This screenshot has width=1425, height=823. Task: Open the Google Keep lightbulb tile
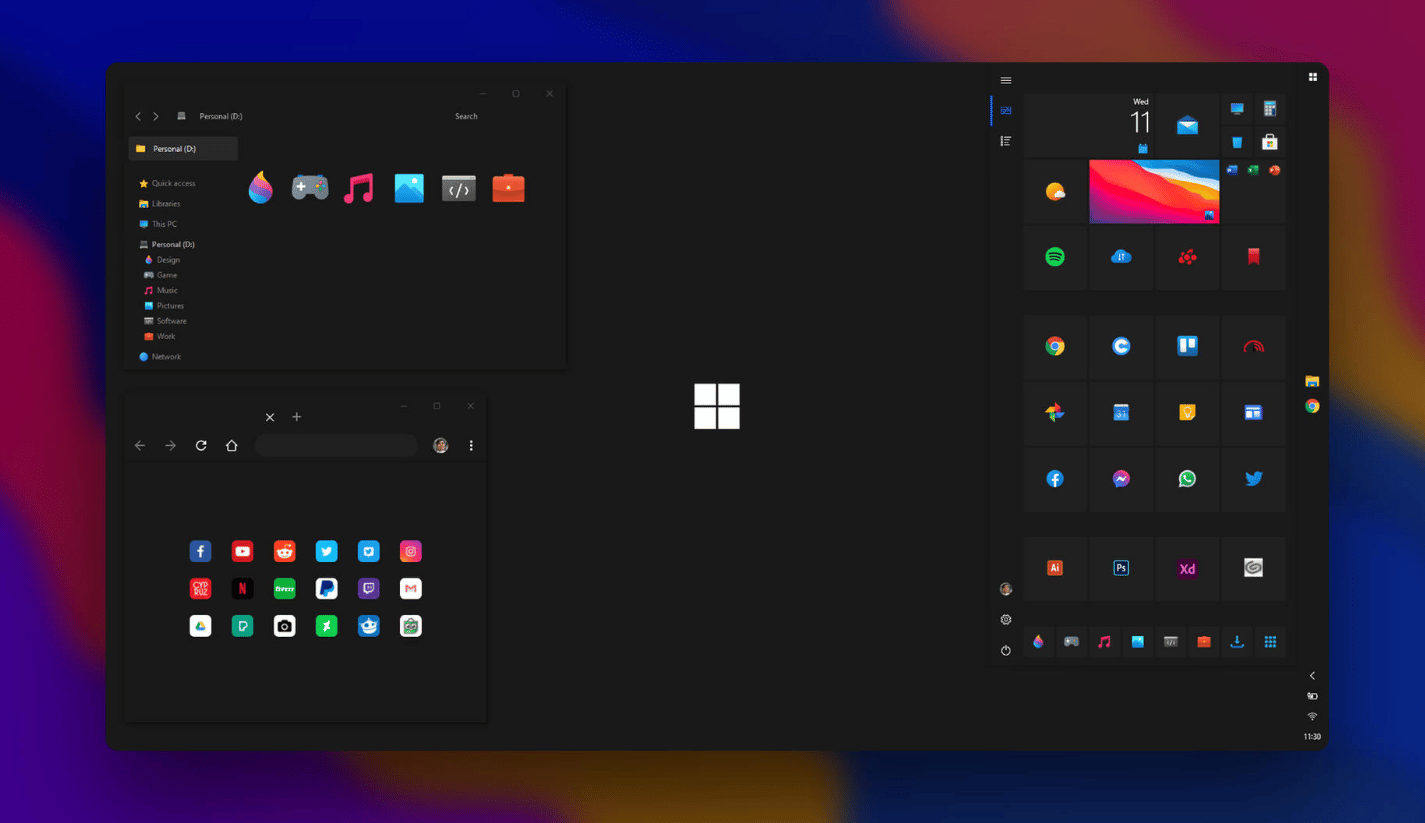pyautogui.click(x=1187, y=412)
